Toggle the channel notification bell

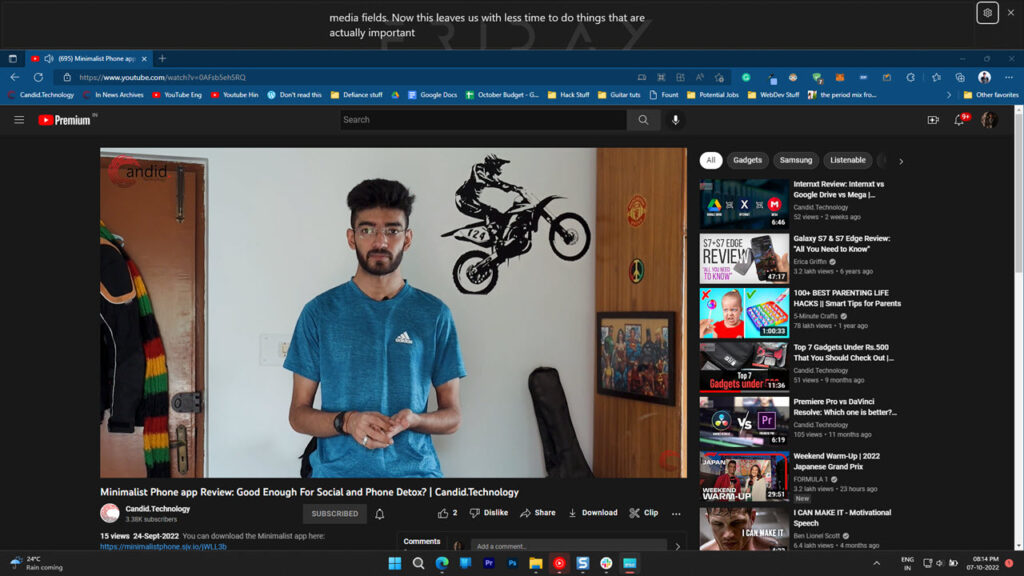(379, 514)
